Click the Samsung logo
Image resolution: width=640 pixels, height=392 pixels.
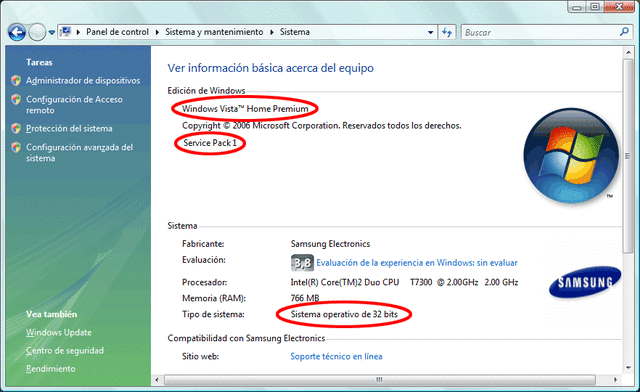[x=585, y=282]
